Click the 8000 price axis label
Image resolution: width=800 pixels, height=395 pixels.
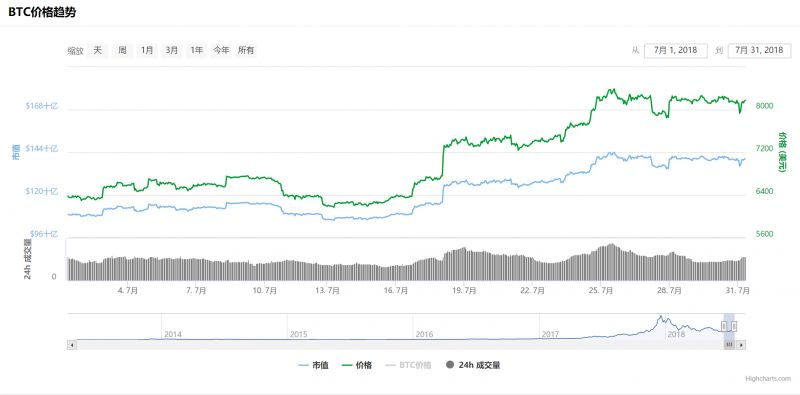tap(764, 106)
